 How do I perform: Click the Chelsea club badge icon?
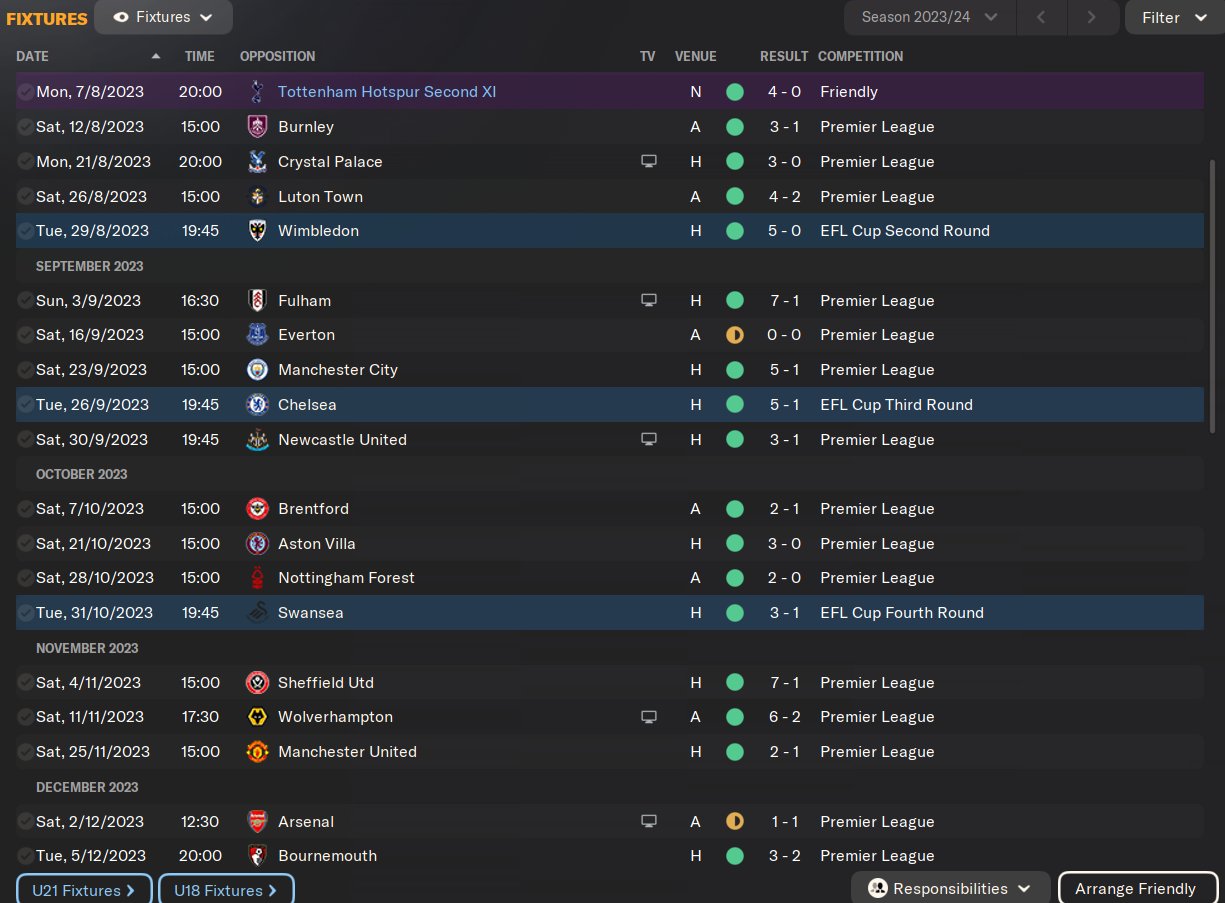pos(257,405)
